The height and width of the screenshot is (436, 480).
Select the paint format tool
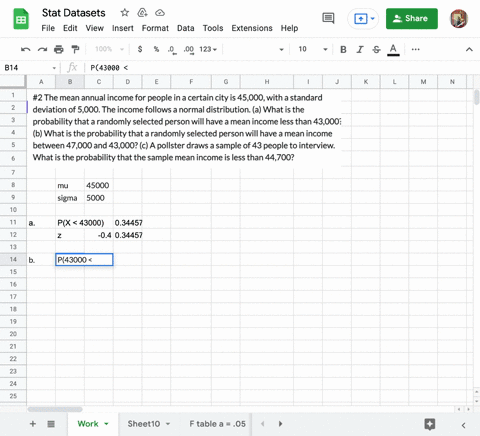tap(76, 49)
